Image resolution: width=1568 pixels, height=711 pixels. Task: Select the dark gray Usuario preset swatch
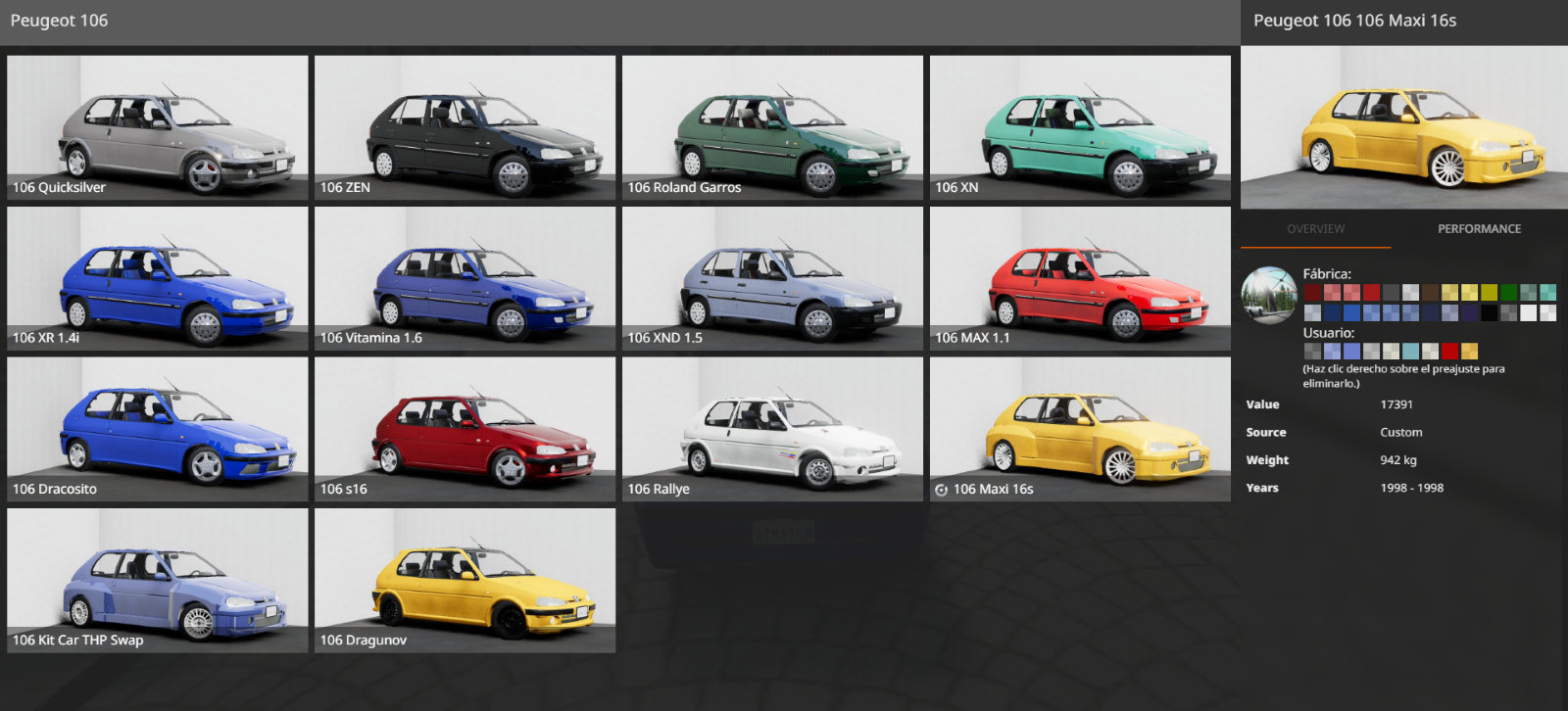(1312, 351)
